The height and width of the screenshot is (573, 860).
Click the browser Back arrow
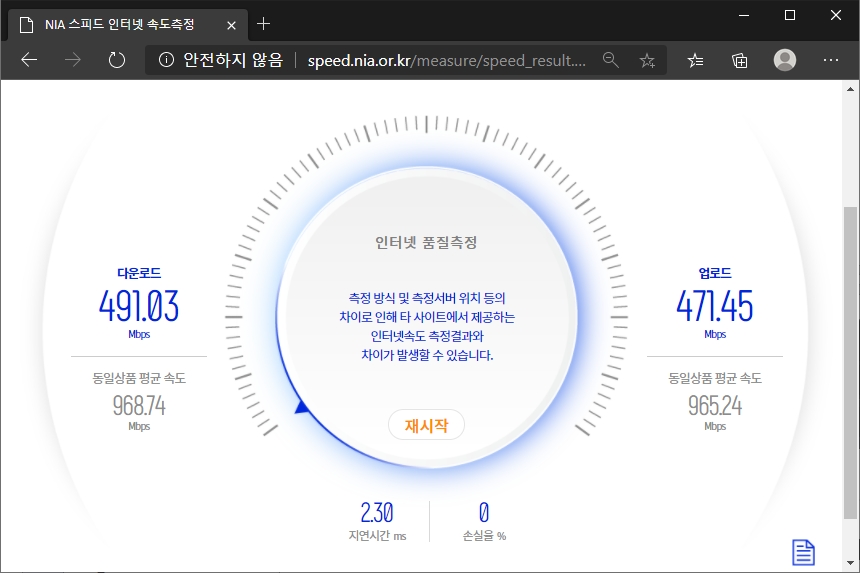tap(29, 60)
